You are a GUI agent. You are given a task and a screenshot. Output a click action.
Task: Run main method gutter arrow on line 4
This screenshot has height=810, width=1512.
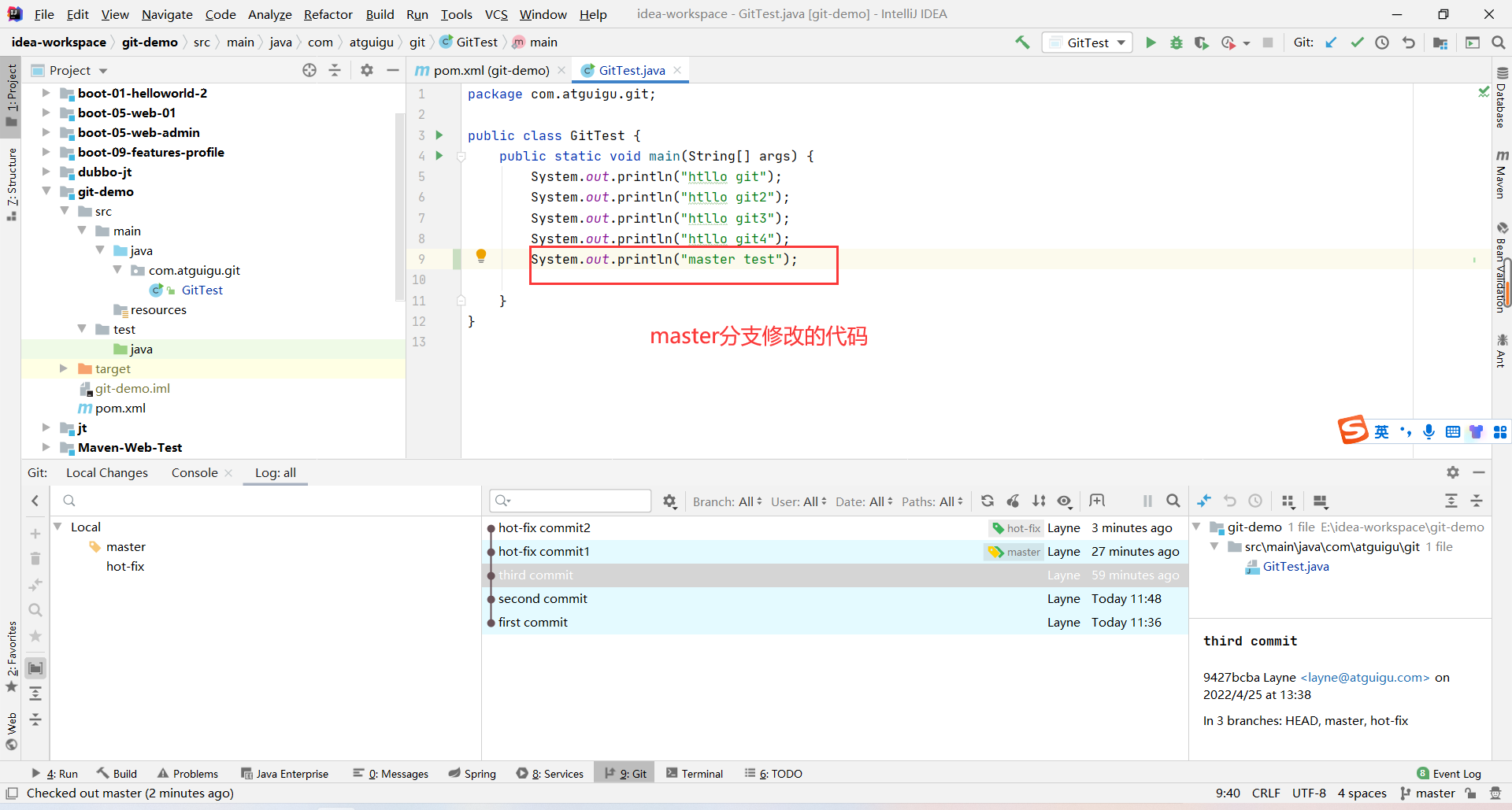click(439, 156)
